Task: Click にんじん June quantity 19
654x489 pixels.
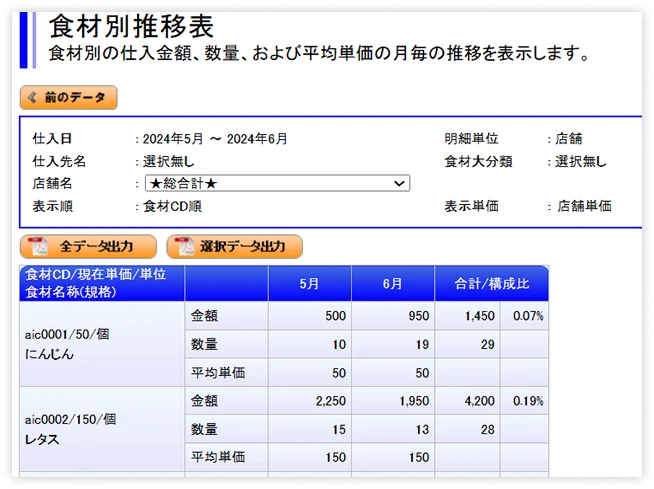Action: point(393,344)
